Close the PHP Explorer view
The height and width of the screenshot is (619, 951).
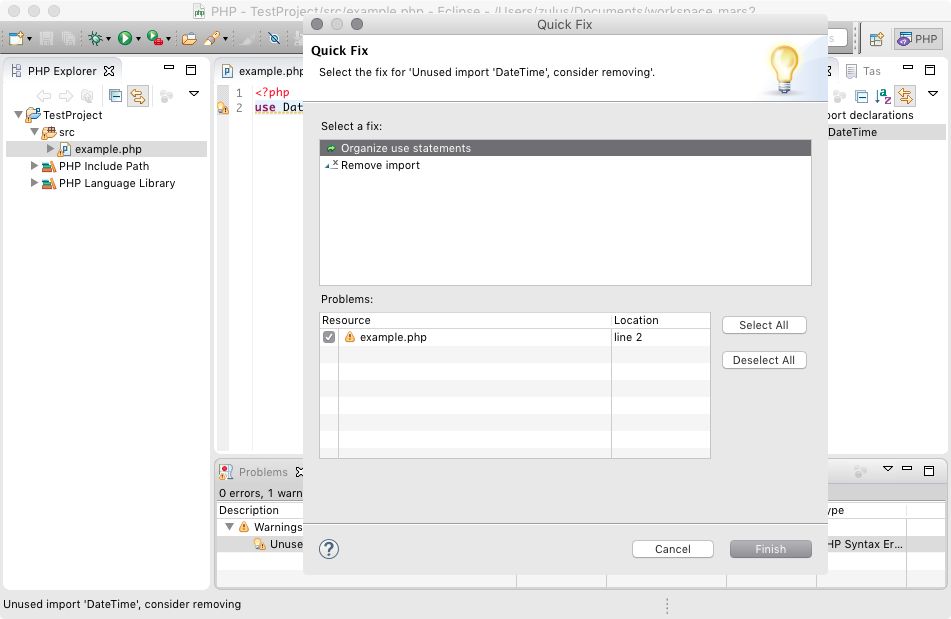click(x=109, y=71)
